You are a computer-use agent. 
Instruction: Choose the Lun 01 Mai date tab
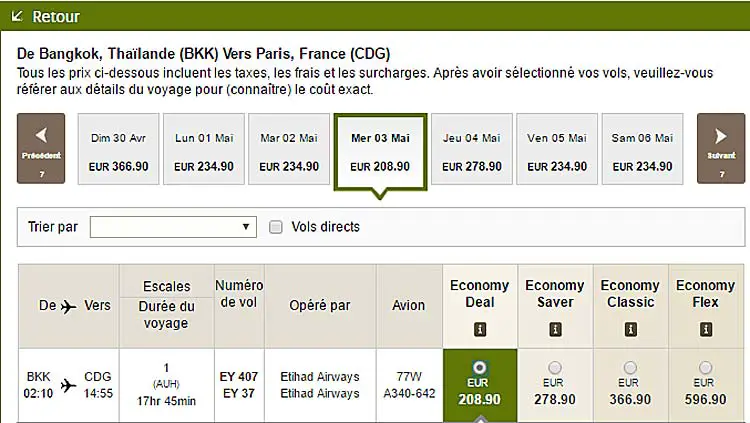tap(204, 149)
